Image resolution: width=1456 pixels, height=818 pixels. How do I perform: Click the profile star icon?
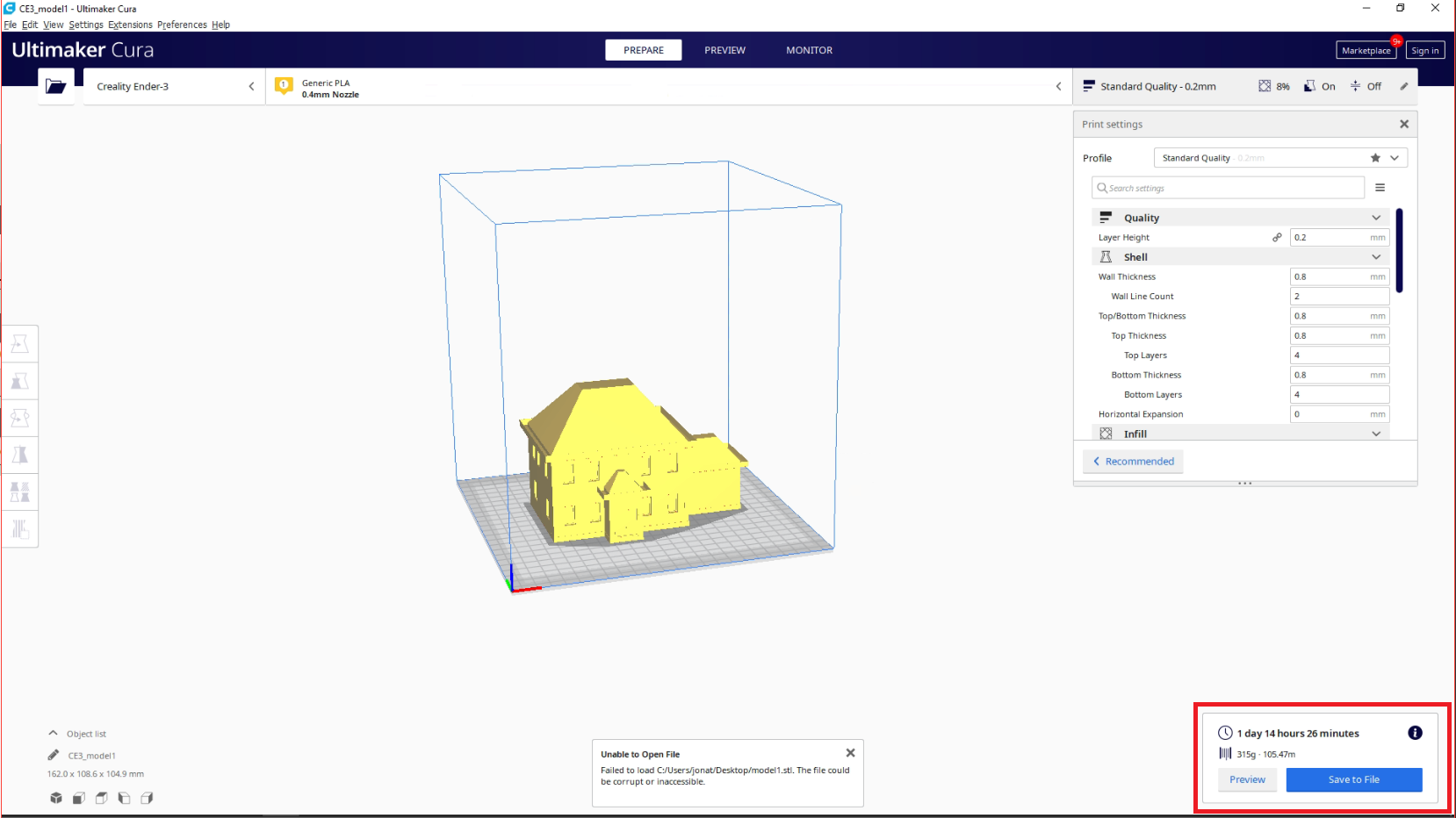pos(1375,158)
